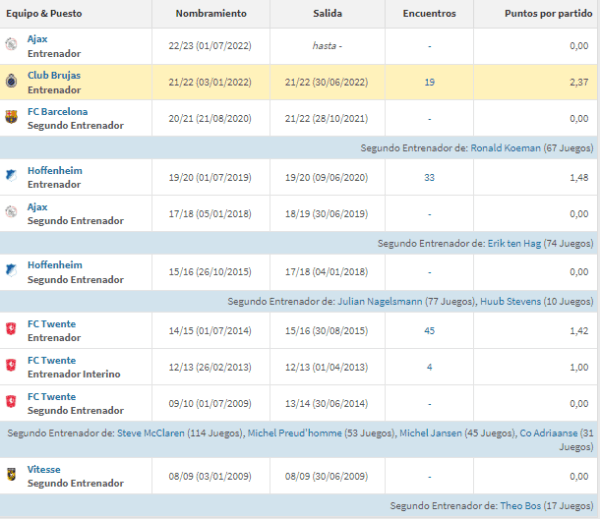600x519 pixels.
Task: Select the 19/20 (09/06/2020) date cell
Action: click(326, 178)
